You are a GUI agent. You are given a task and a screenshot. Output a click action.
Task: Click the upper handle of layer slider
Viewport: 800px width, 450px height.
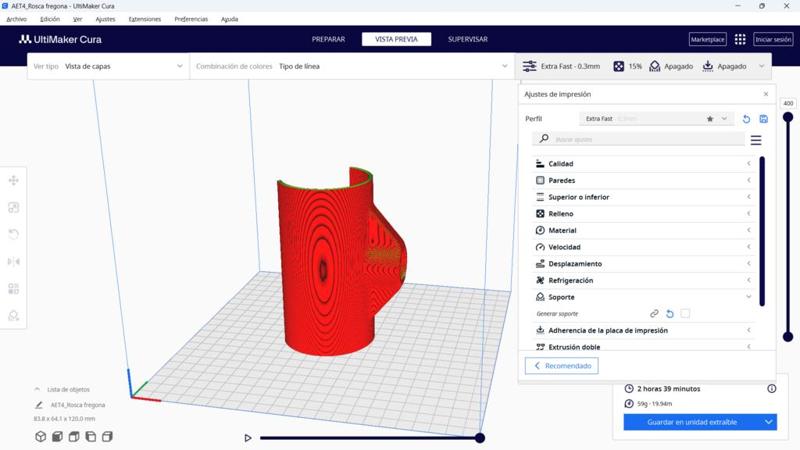pyautogui.click(x=788, y=117)
